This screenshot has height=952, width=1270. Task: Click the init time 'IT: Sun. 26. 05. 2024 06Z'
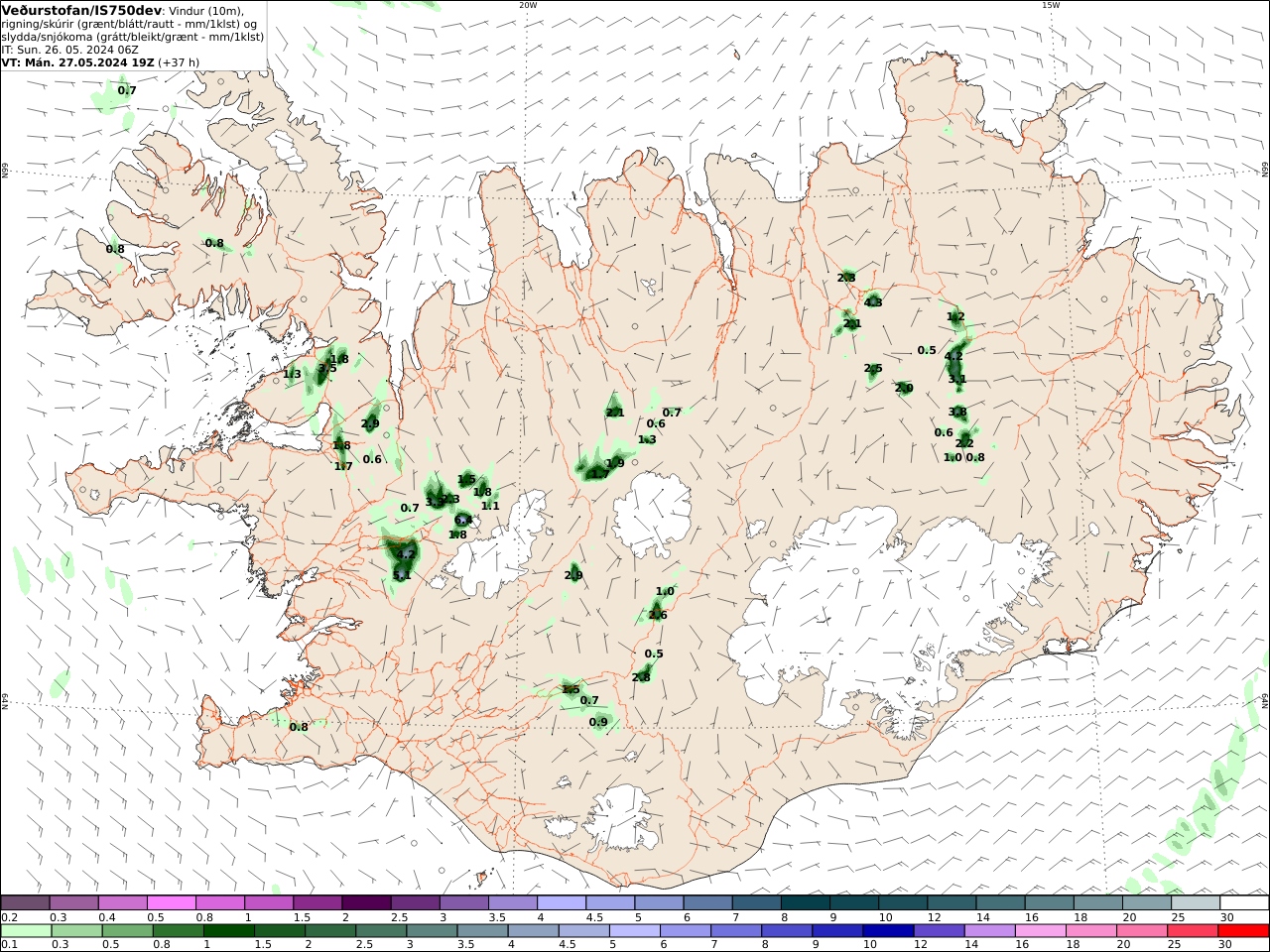(71, 49)
